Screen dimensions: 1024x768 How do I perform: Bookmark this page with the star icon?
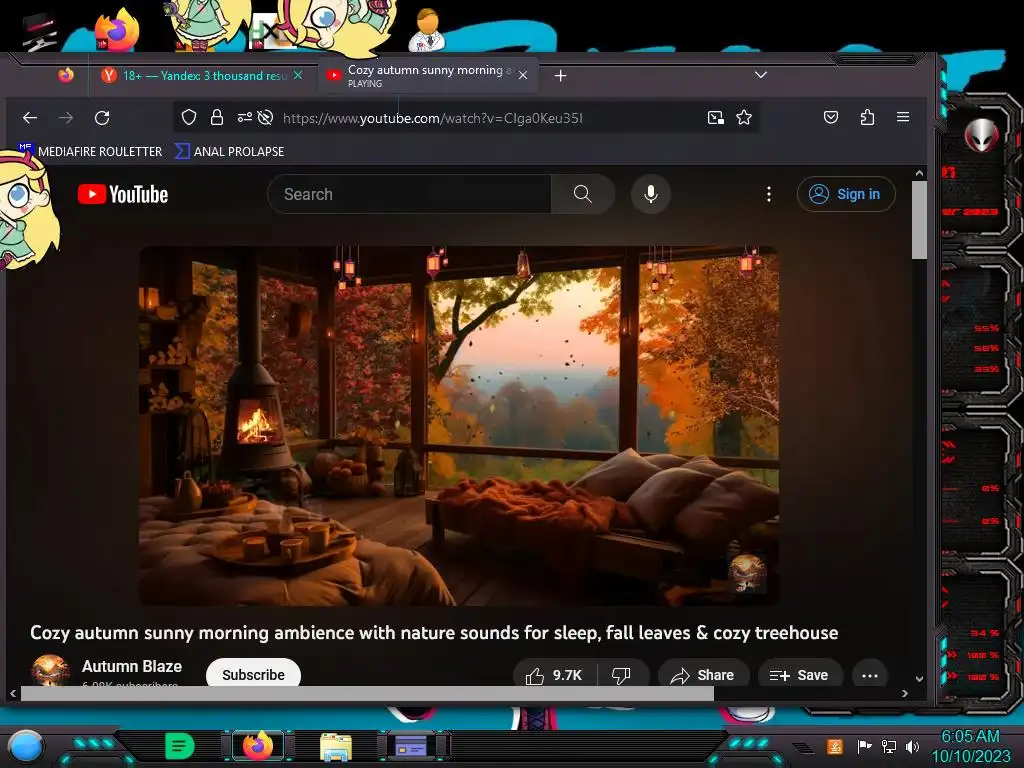click(x=744, y=118)
